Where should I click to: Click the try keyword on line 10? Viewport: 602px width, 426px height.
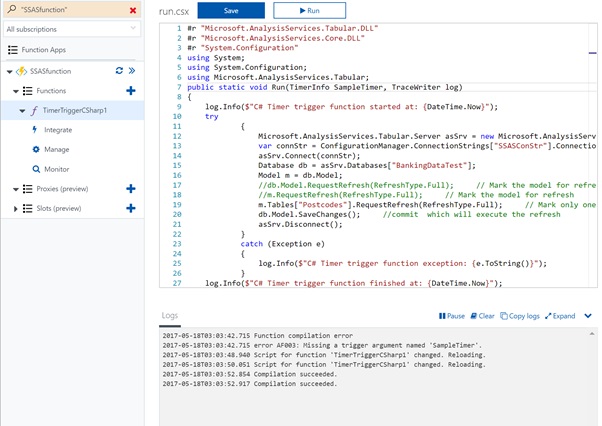212,116
